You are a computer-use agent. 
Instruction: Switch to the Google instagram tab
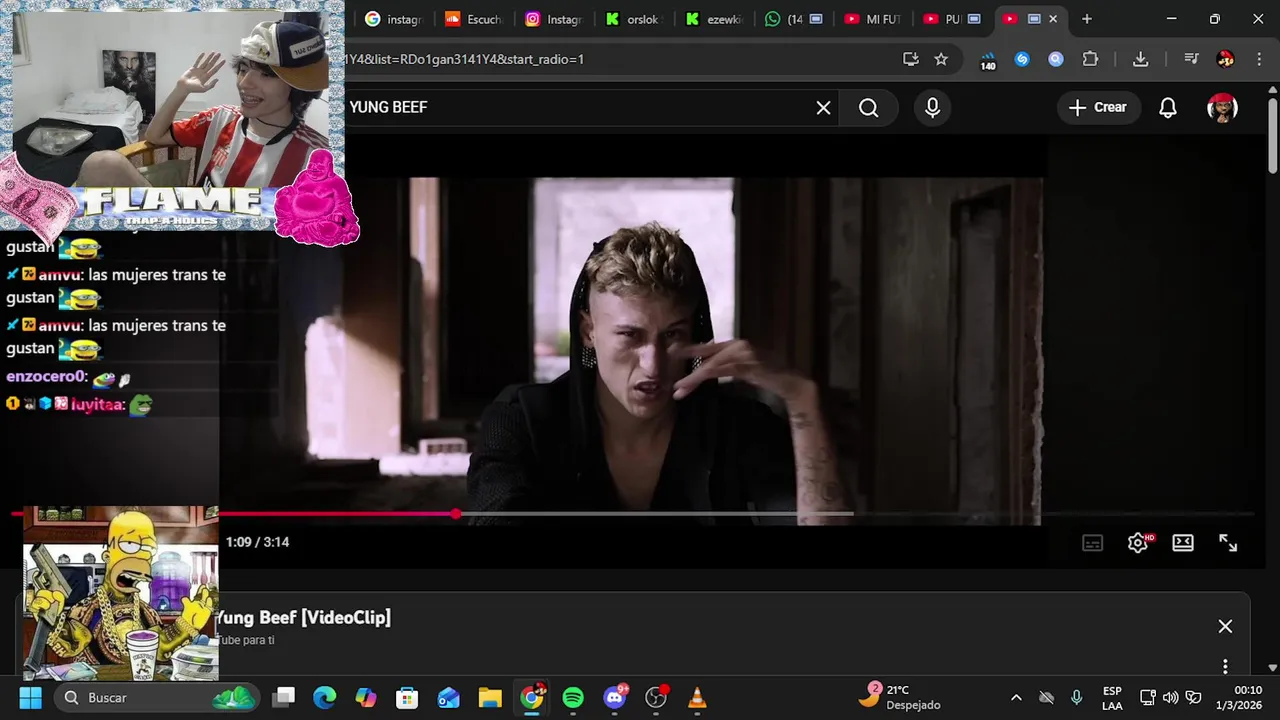pyautogui.click(x=394, y=19)
